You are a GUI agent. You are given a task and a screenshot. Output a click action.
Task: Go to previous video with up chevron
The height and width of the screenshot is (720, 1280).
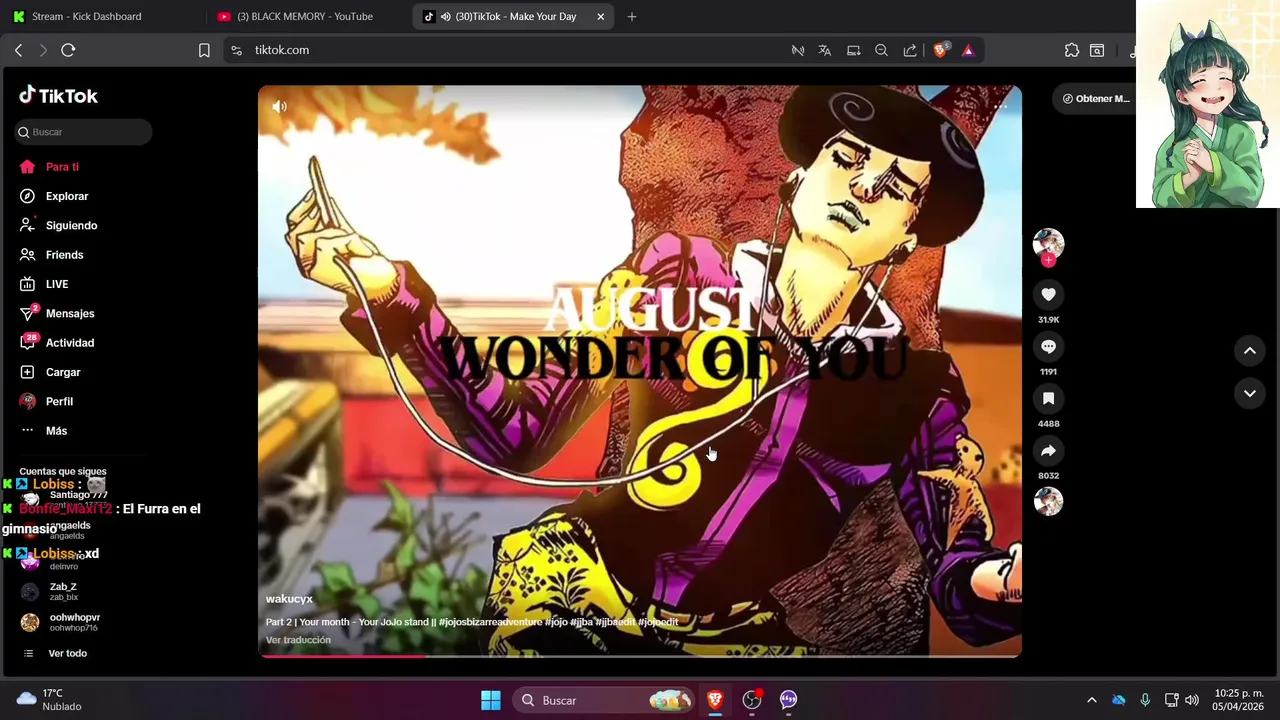[x=1249, y=350]
